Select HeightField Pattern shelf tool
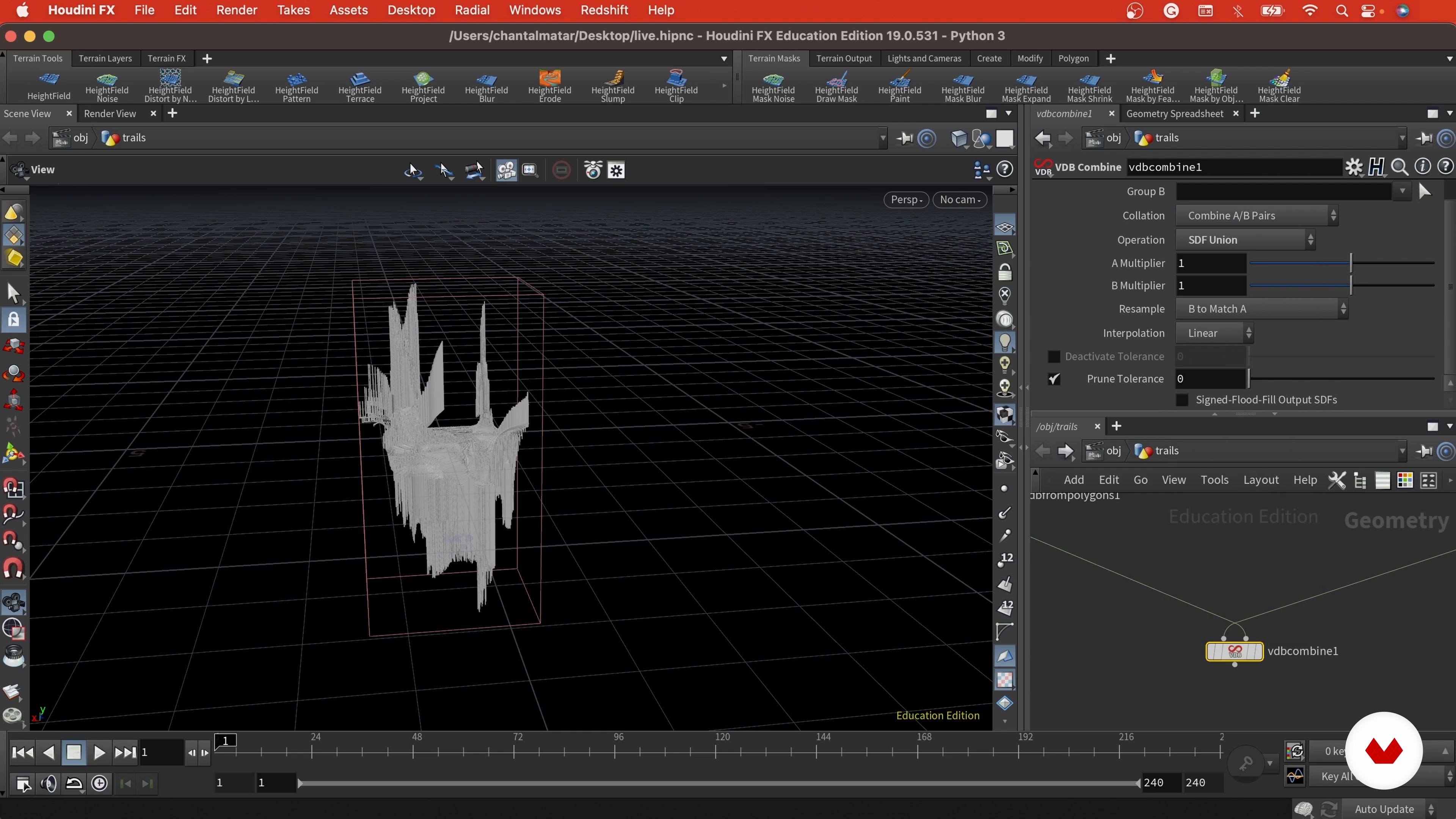The width and height of the screenshot is (1456, 819). click(x=296, y=86)
